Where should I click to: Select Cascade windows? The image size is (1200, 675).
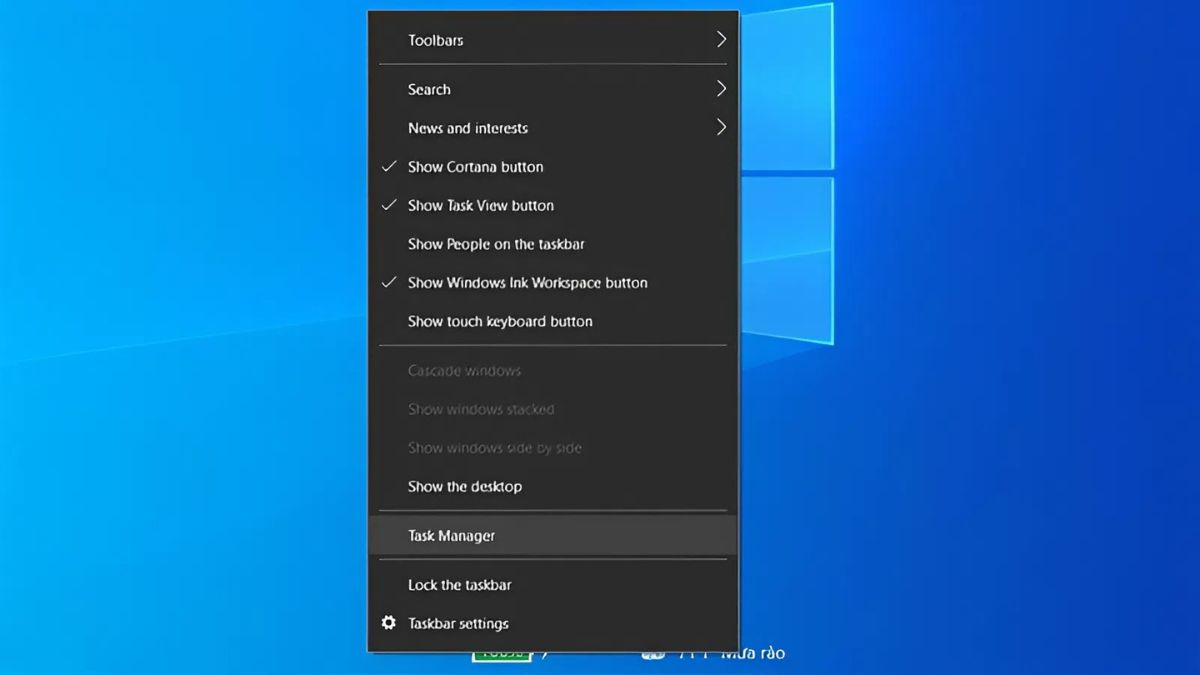coord(463,370)
